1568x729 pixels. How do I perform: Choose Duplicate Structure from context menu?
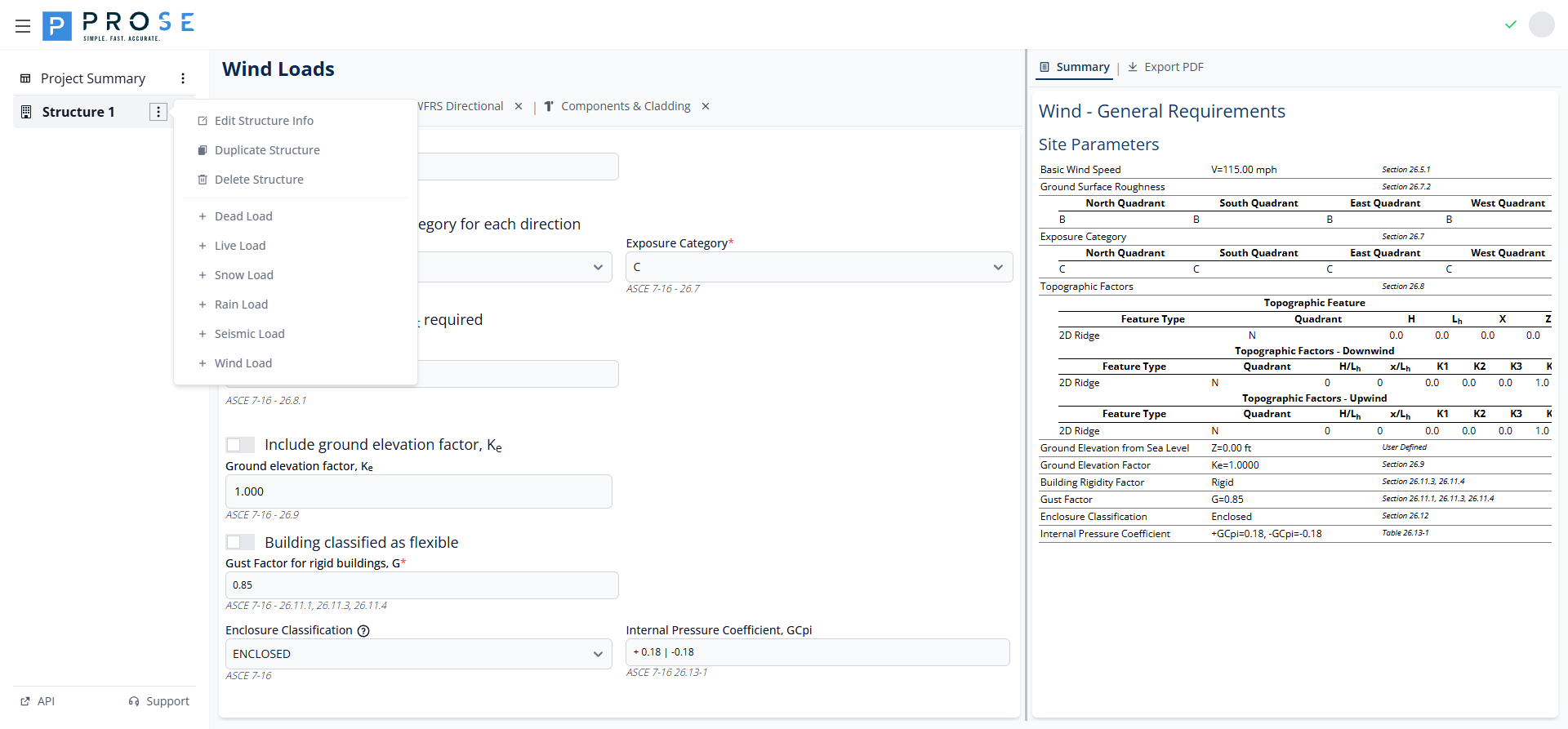(267, 150)
